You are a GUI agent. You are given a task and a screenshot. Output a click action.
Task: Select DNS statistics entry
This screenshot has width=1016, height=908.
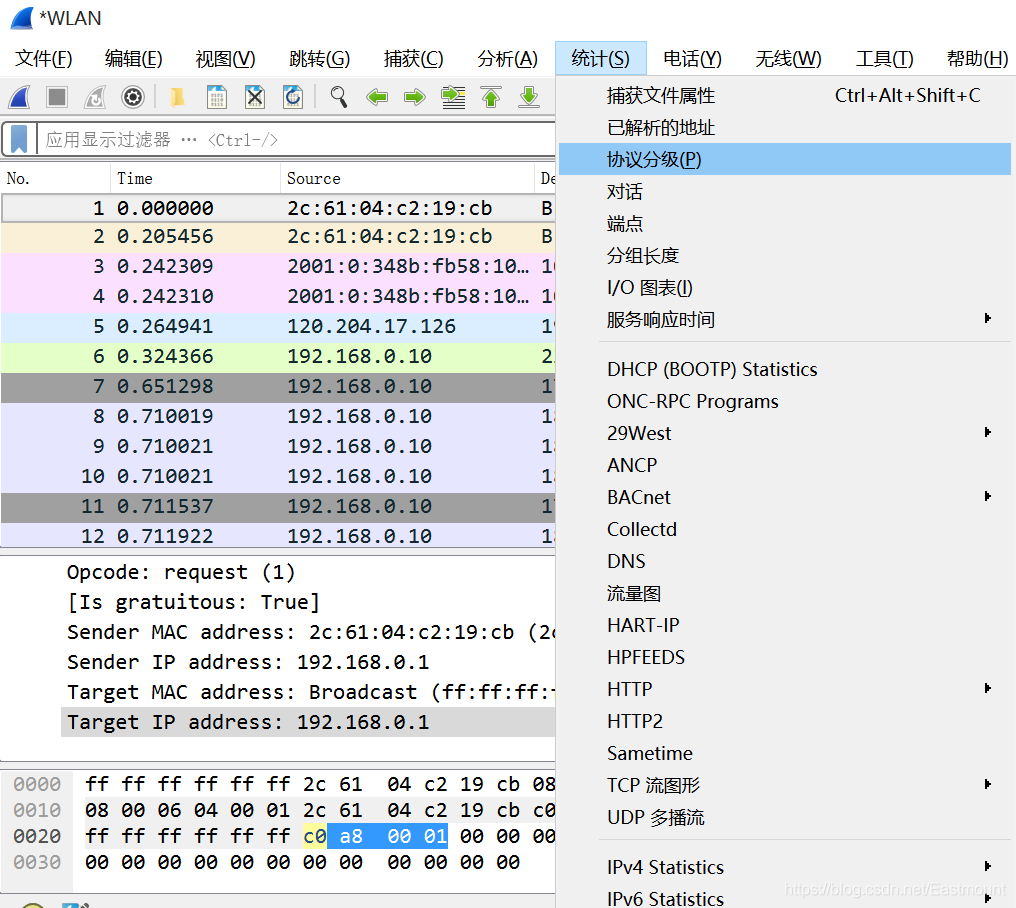pos(785,561)
